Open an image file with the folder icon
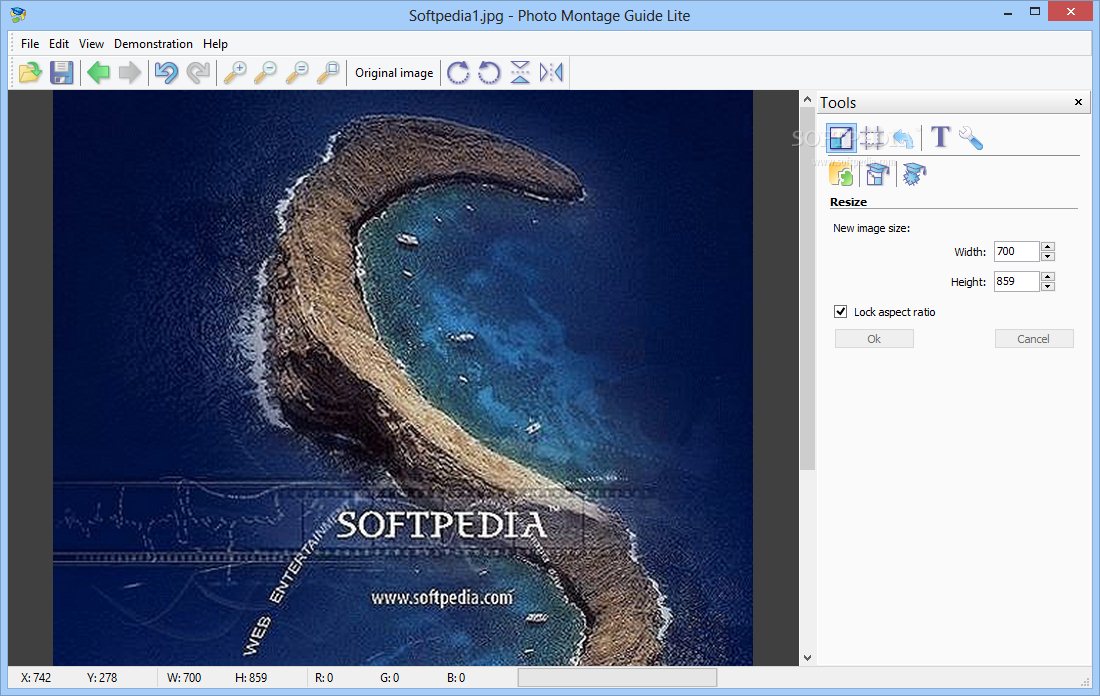 tap(30, 72)
